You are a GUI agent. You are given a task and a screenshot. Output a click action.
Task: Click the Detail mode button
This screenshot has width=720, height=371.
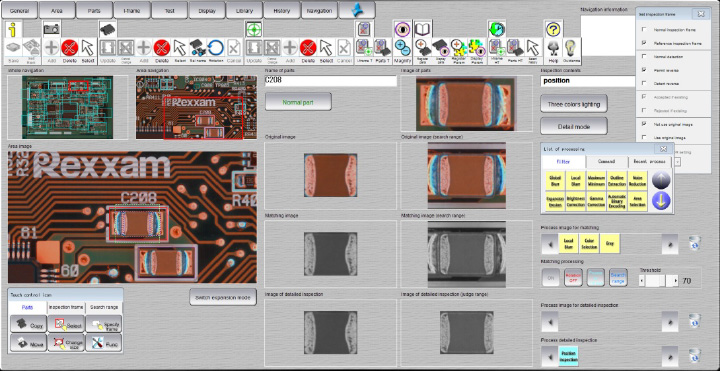[574, 126]
